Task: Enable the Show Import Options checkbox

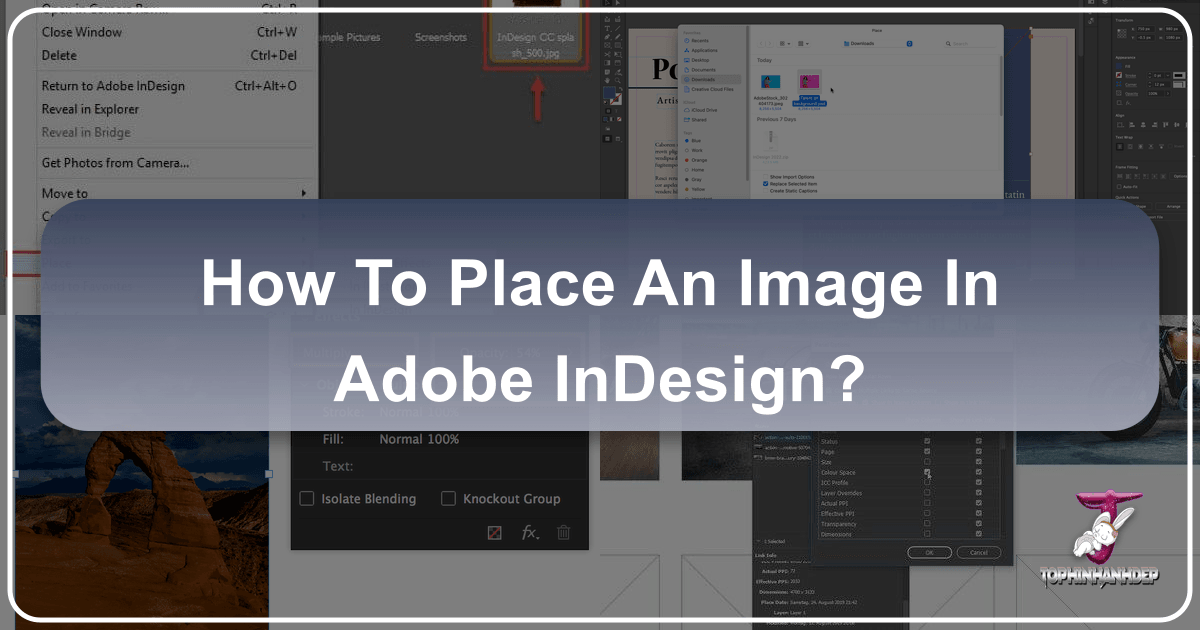Action: click(x=765, y=177)
